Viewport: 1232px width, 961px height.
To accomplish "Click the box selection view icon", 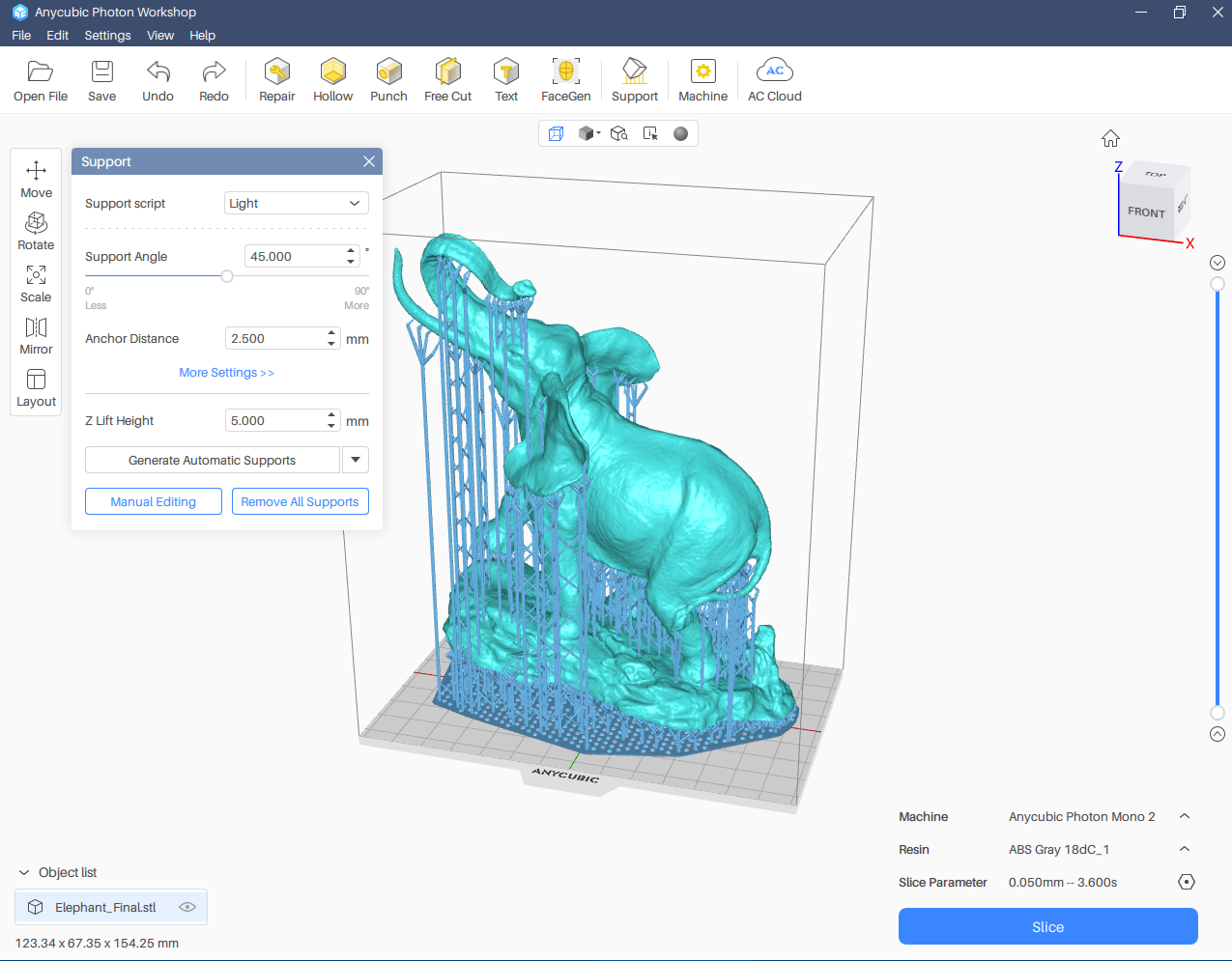I will click(650, 133).
